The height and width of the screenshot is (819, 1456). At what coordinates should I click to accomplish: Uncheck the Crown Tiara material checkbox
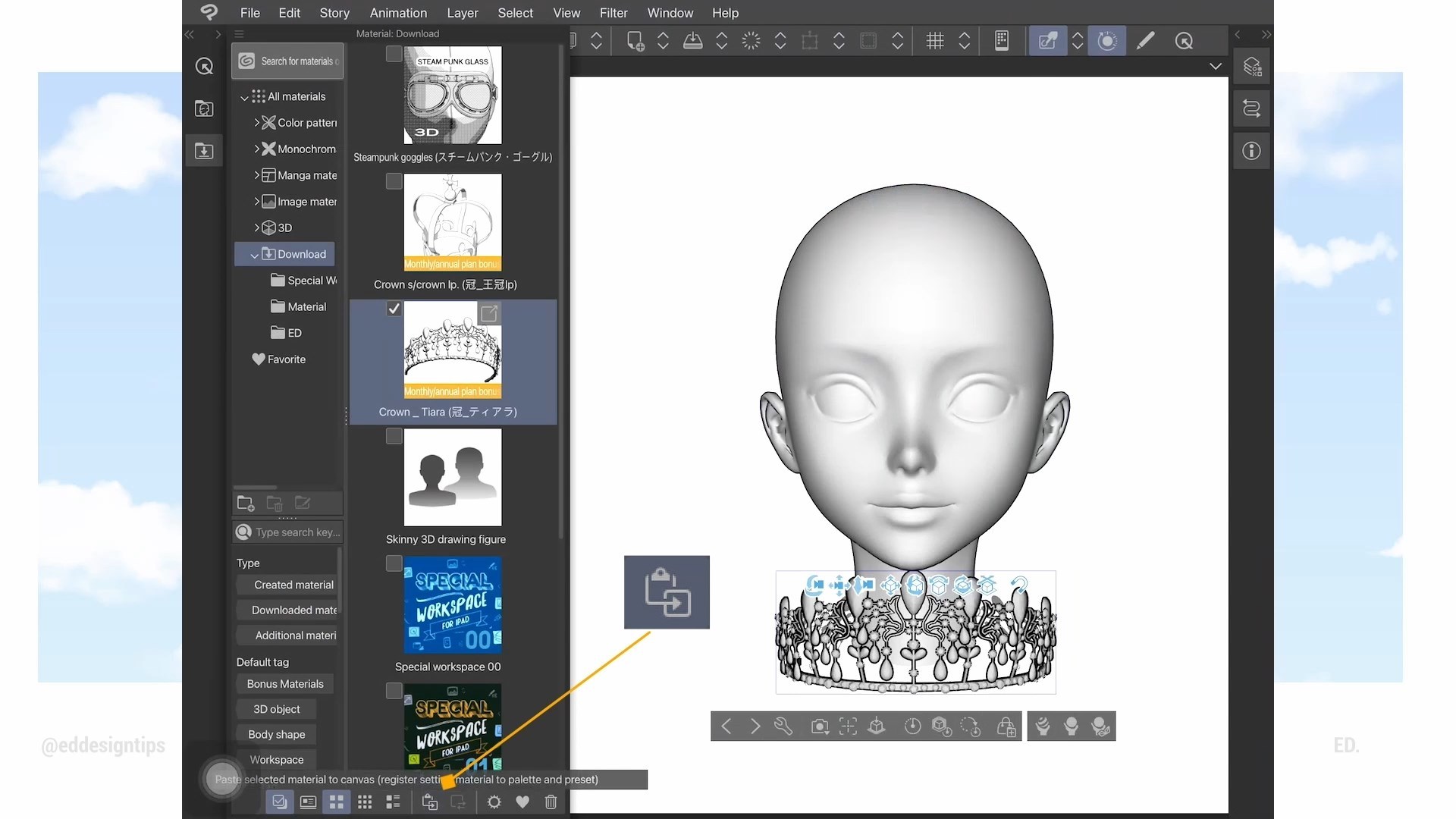(x=394, y=309)
